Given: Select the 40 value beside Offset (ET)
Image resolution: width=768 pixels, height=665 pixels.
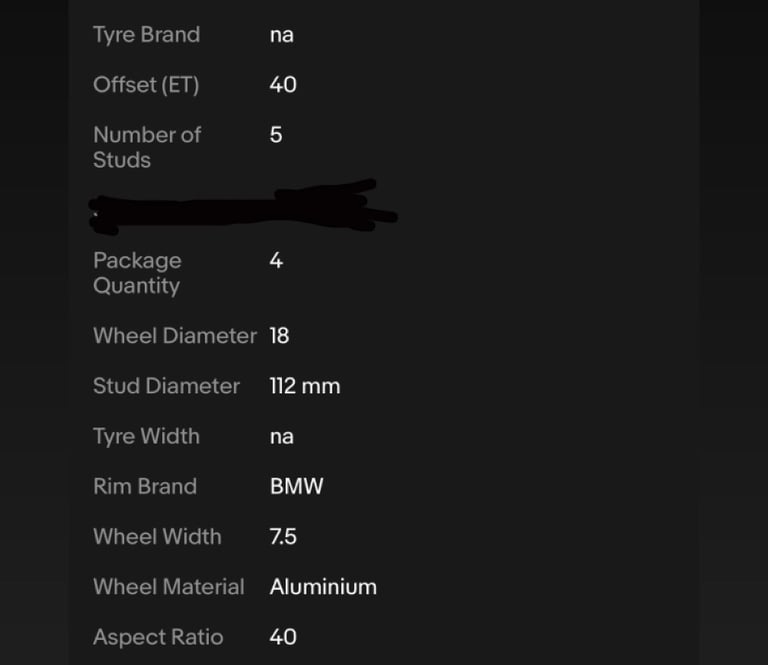Looking at the screenshot, I should point(283,85).
